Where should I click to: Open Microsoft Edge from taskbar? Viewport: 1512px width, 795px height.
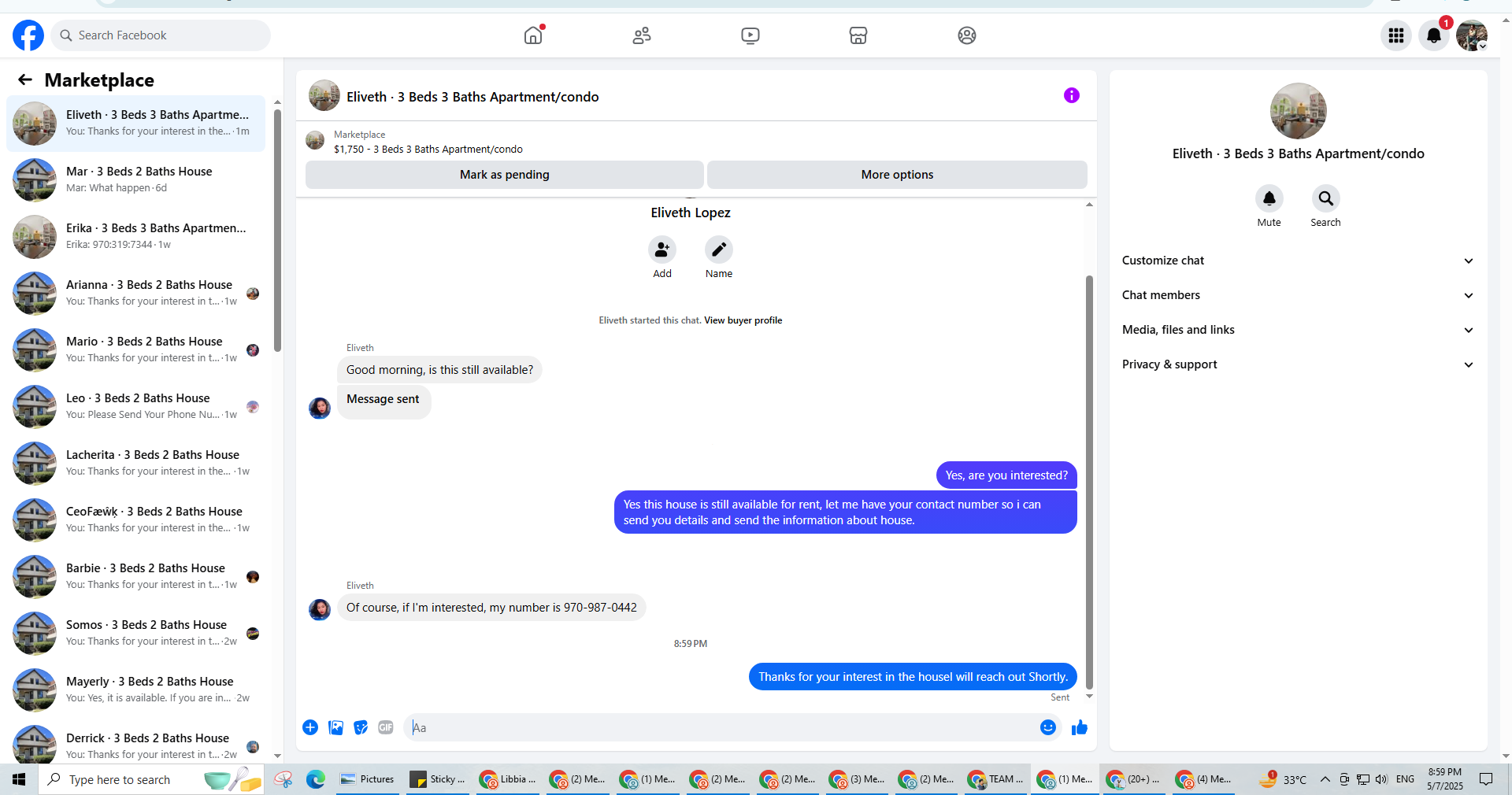(x=316, y=779)
